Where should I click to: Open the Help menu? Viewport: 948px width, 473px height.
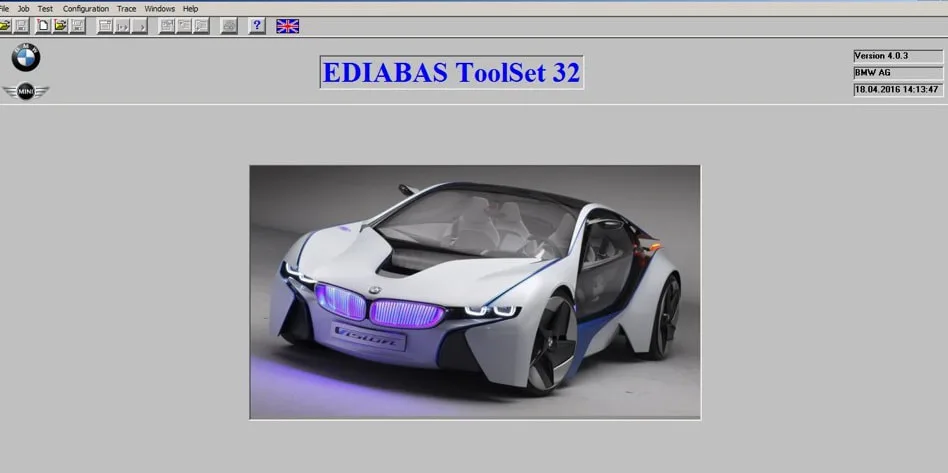pyautogui.click(x=190, y=9)
